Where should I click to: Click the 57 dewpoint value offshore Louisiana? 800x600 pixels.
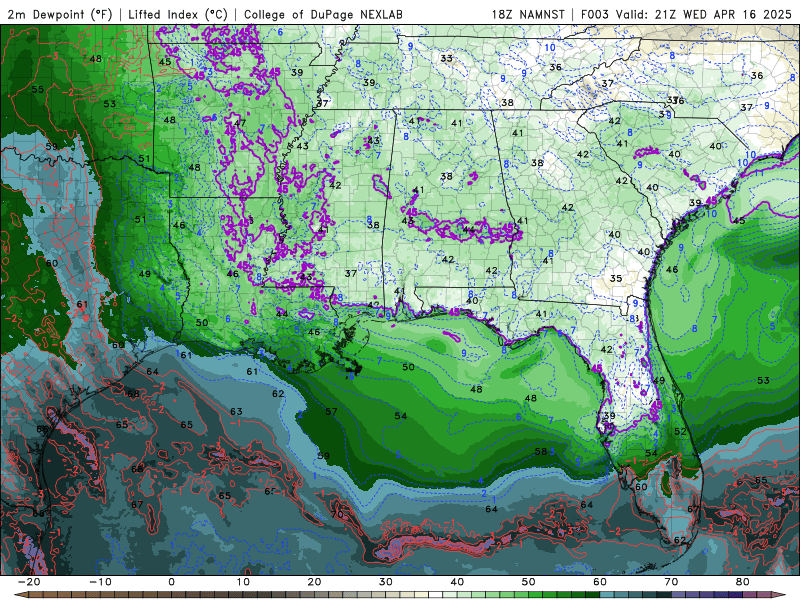(331, 411)
